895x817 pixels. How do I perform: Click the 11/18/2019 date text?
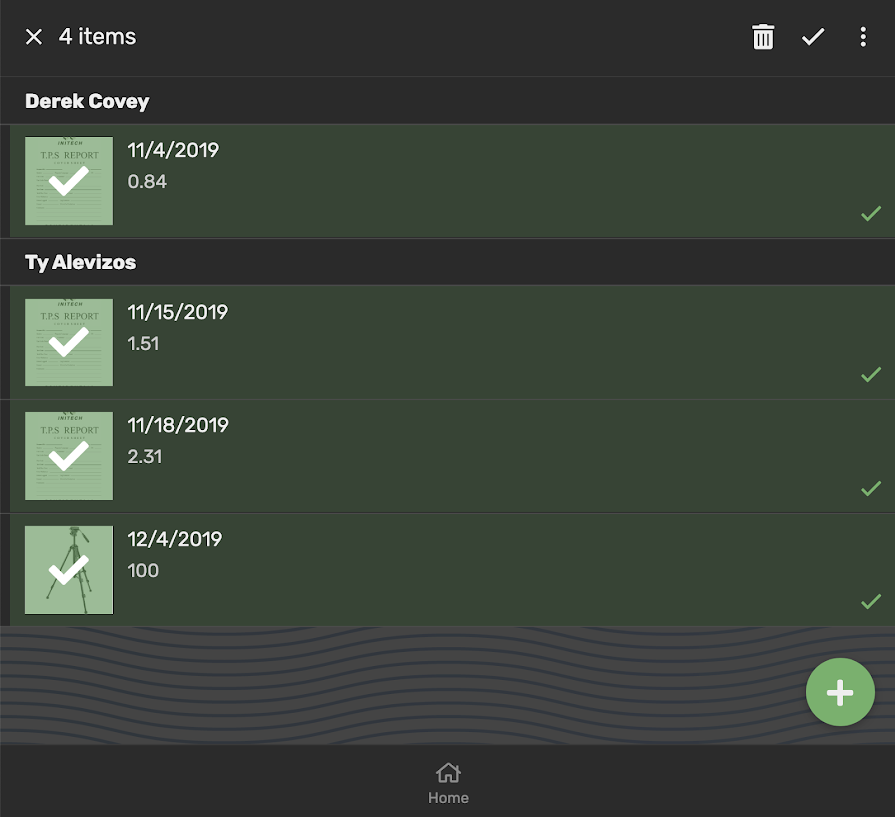click(x=178, y=425)
